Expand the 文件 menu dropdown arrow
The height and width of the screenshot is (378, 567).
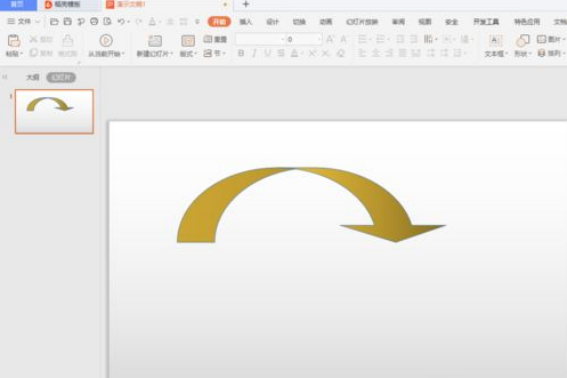pos(37,22)
